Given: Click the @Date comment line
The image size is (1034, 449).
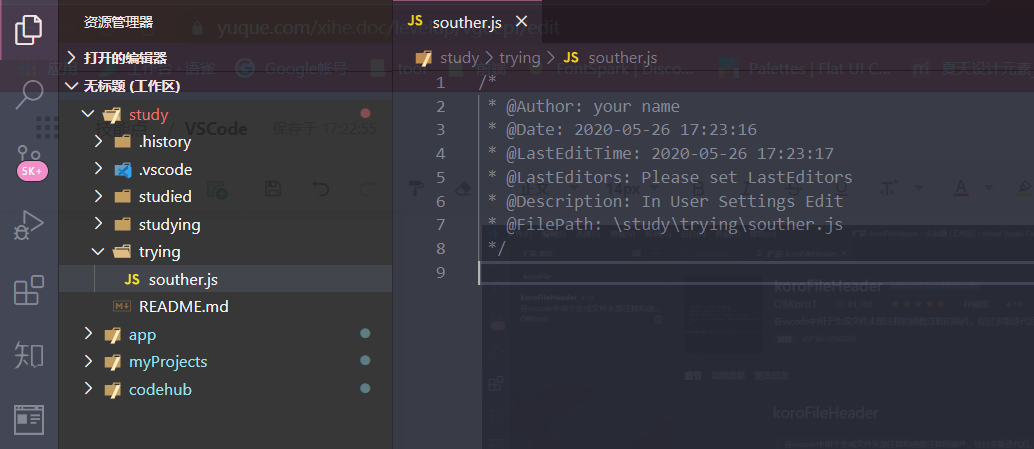Looking at the screenshot, I should coord(622,130).
